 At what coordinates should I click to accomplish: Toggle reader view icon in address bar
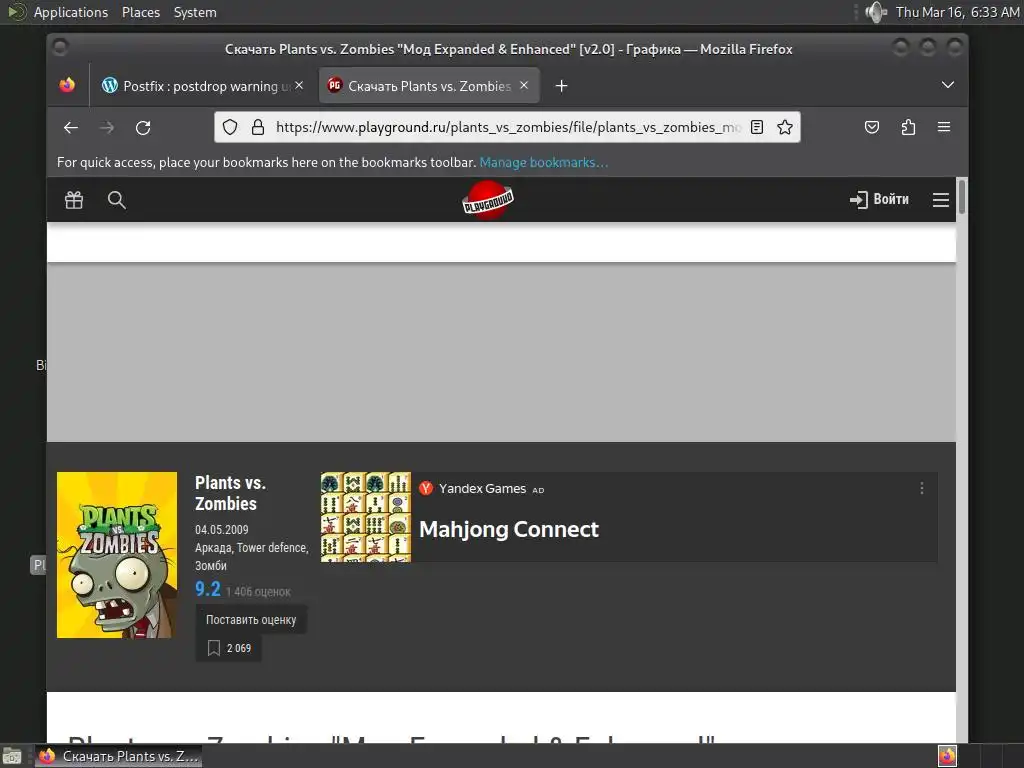tap(757, 127)
